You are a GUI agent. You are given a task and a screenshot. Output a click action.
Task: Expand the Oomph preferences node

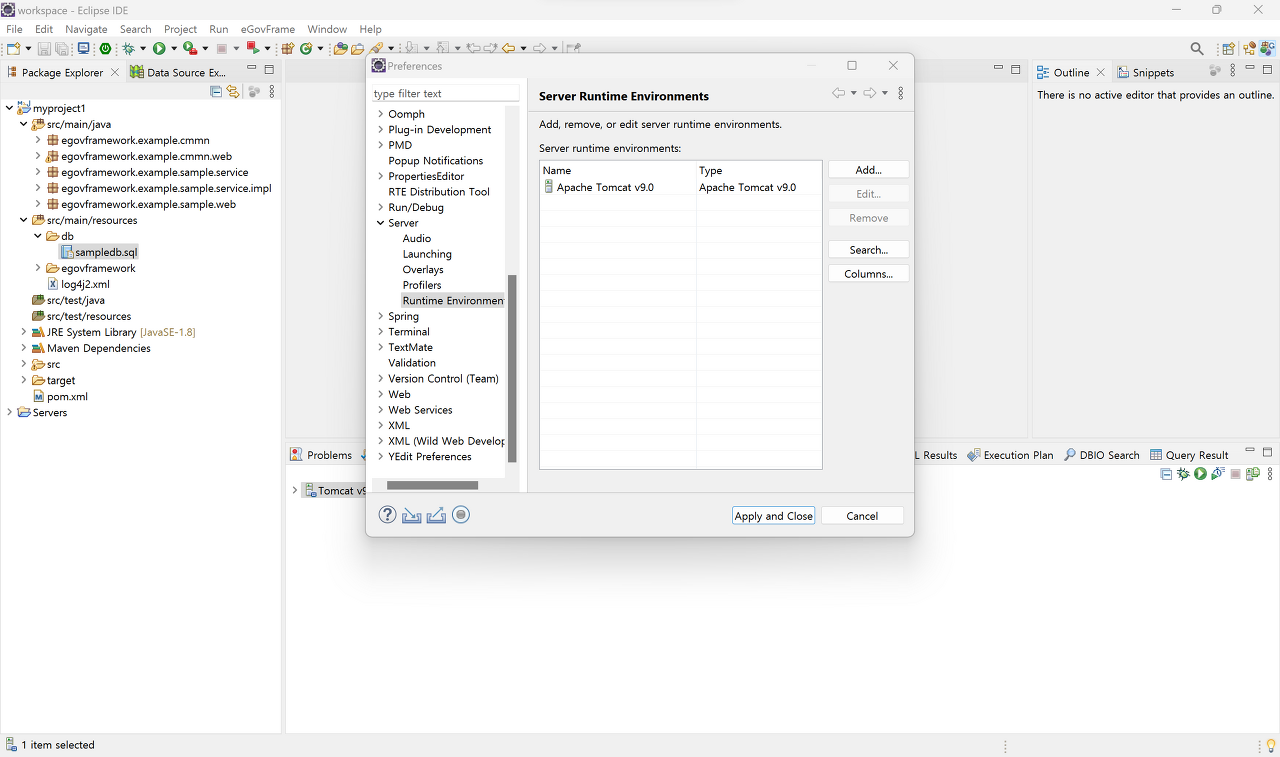click(x=380, y=114)
